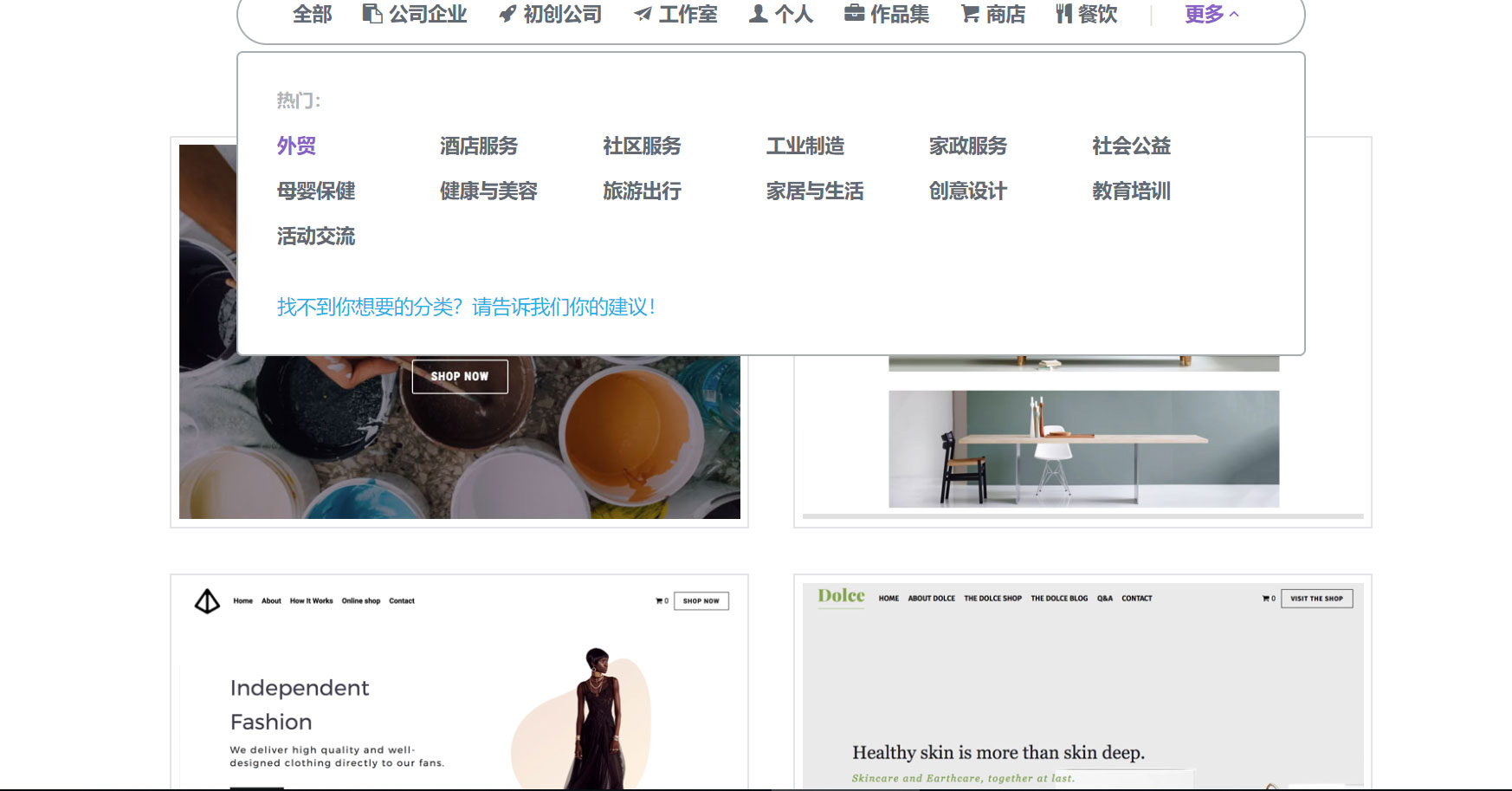Open the 作品集 briefcase icon

[852, 14]
